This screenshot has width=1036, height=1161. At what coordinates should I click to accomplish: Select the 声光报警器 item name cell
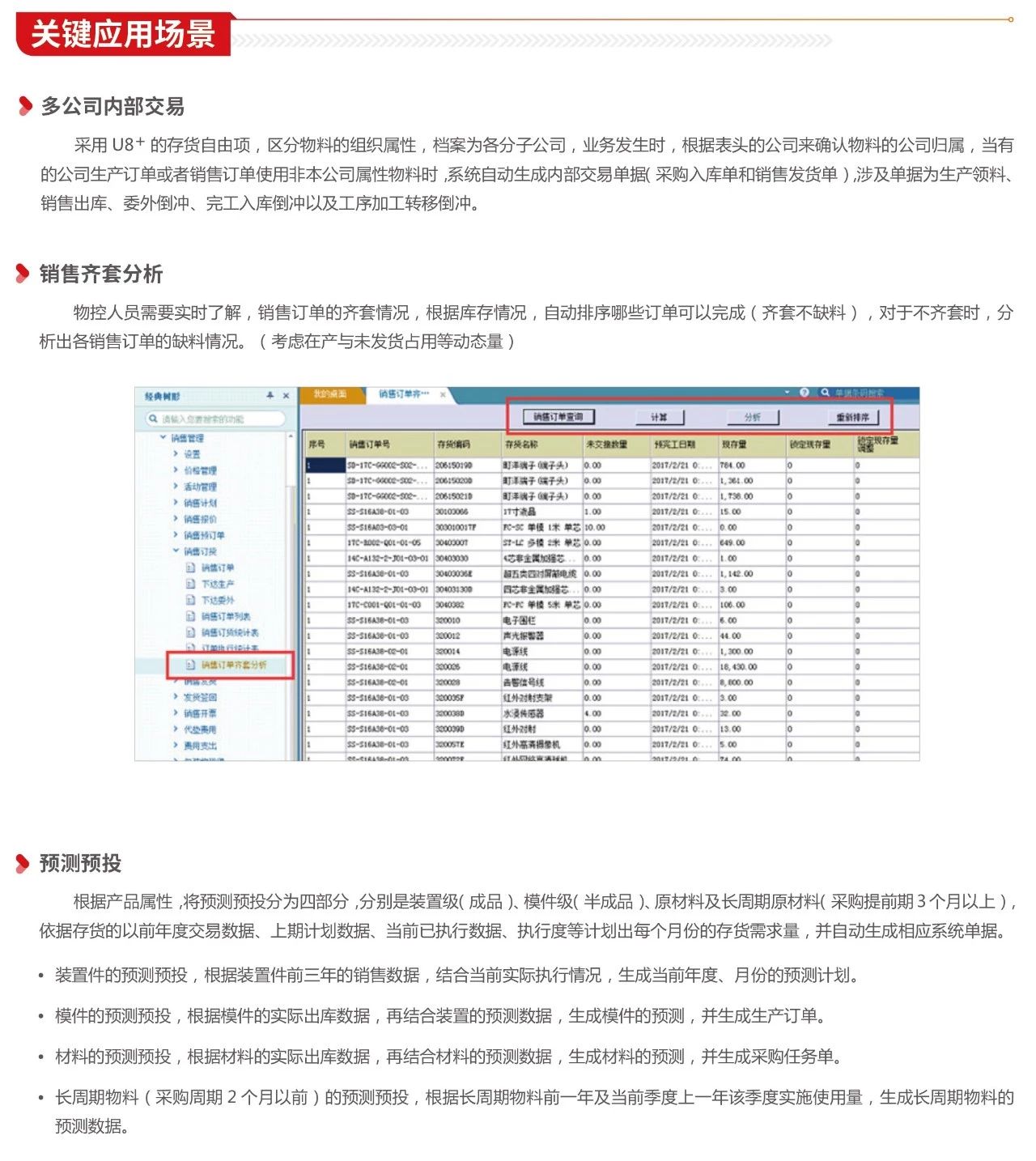click(x=541, y=636)
